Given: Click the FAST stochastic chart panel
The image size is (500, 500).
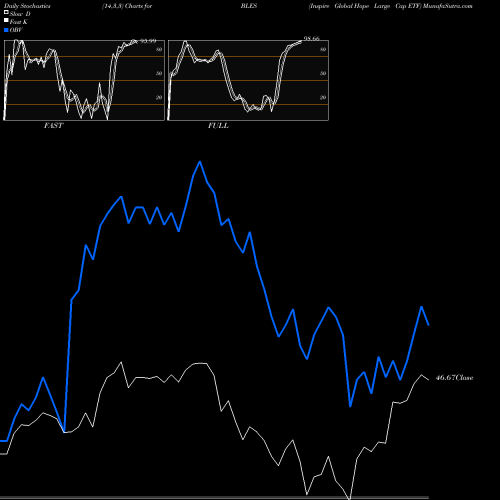Looking at the screenshot, I should [x=84, y=80].
